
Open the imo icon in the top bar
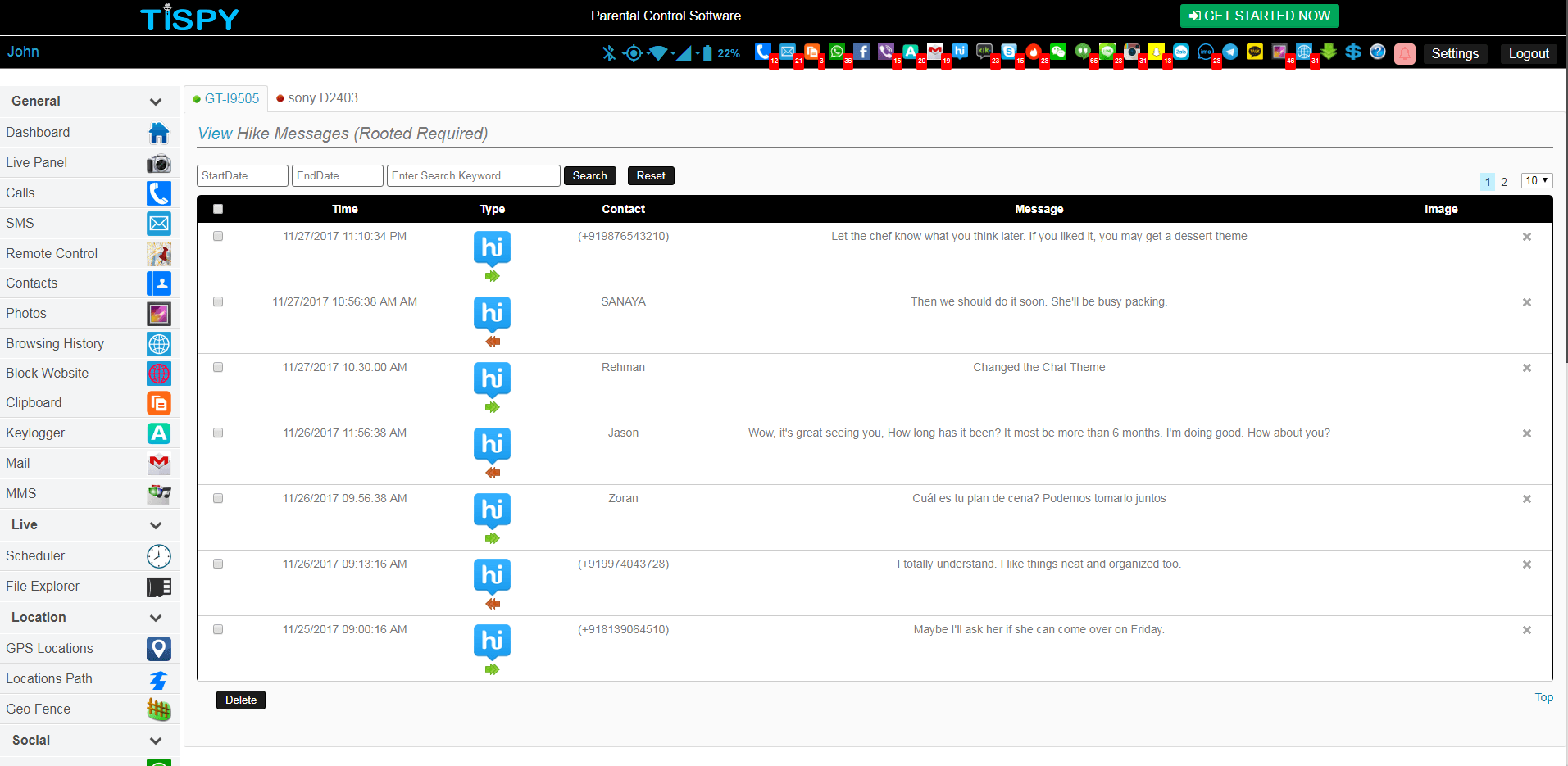click(x=1206, y=52)
